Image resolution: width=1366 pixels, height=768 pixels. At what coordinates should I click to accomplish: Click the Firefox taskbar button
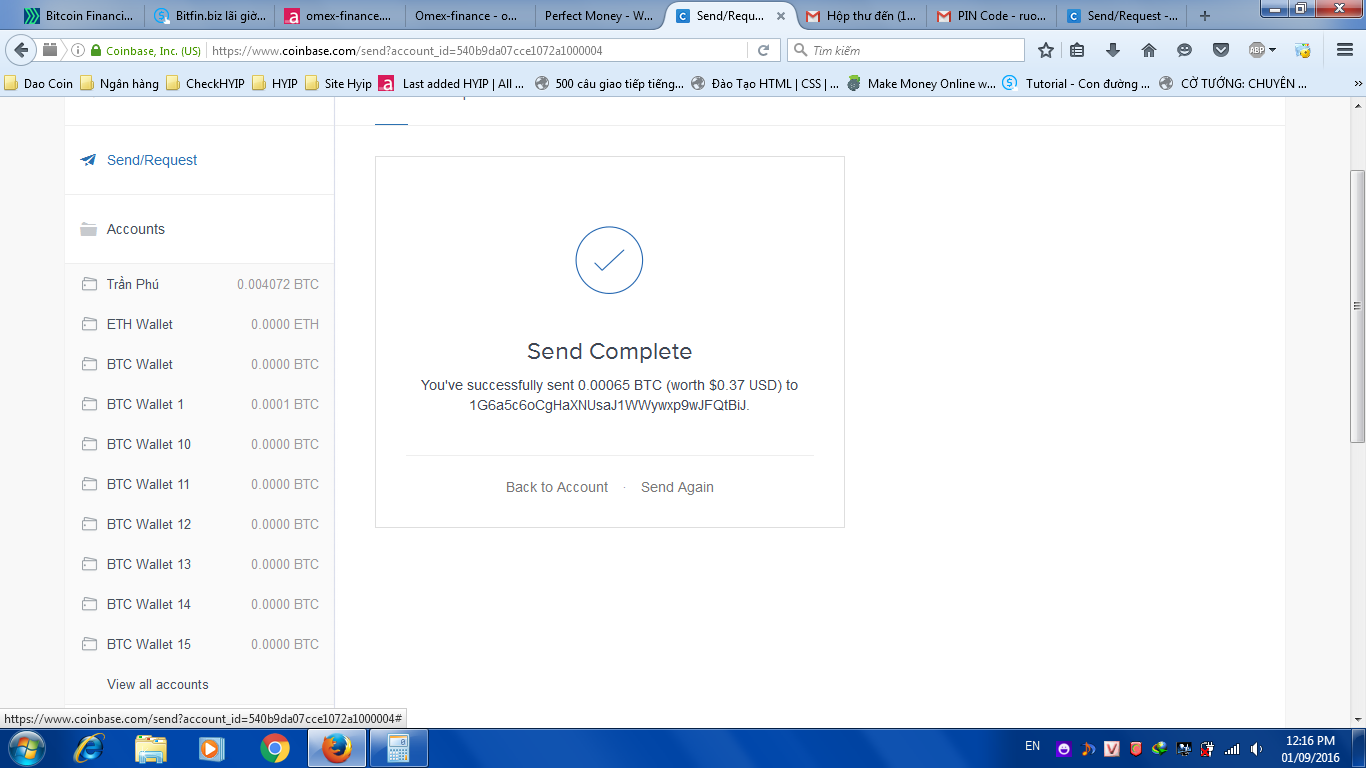coord(337,748)
